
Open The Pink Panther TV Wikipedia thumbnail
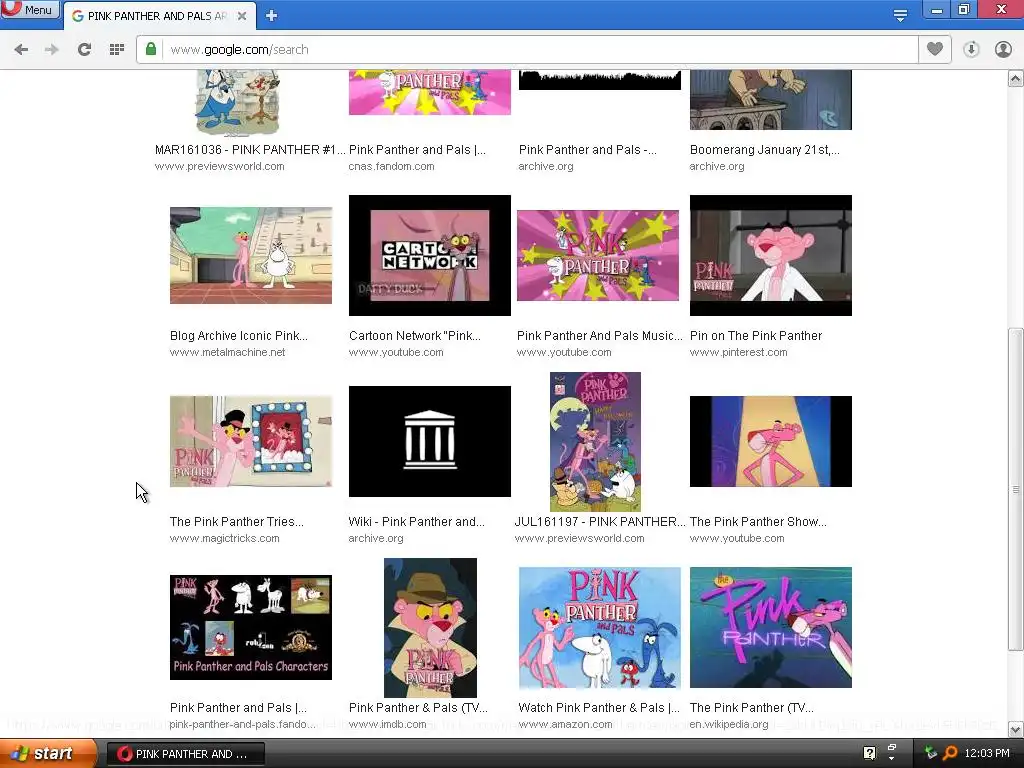coord(771,628)
